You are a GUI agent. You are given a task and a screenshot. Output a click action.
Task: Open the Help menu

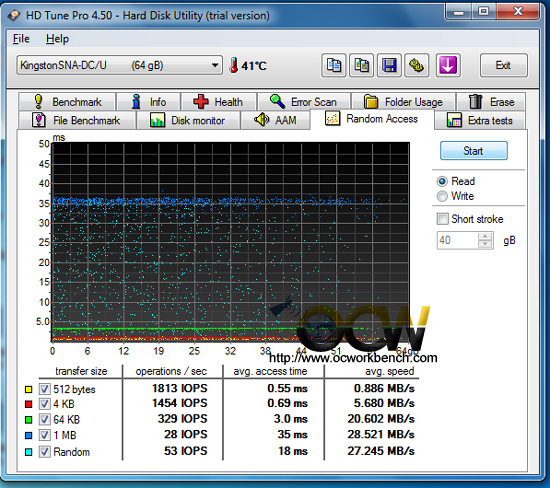57,39
